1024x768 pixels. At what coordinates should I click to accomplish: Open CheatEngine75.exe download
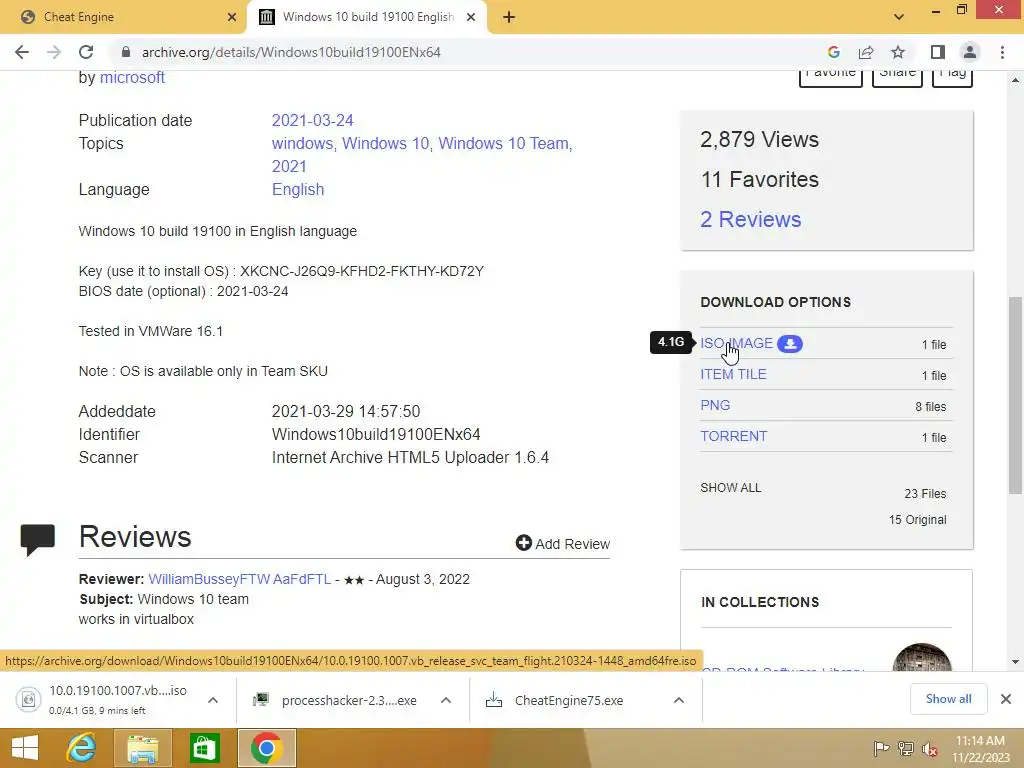(556, 700)
